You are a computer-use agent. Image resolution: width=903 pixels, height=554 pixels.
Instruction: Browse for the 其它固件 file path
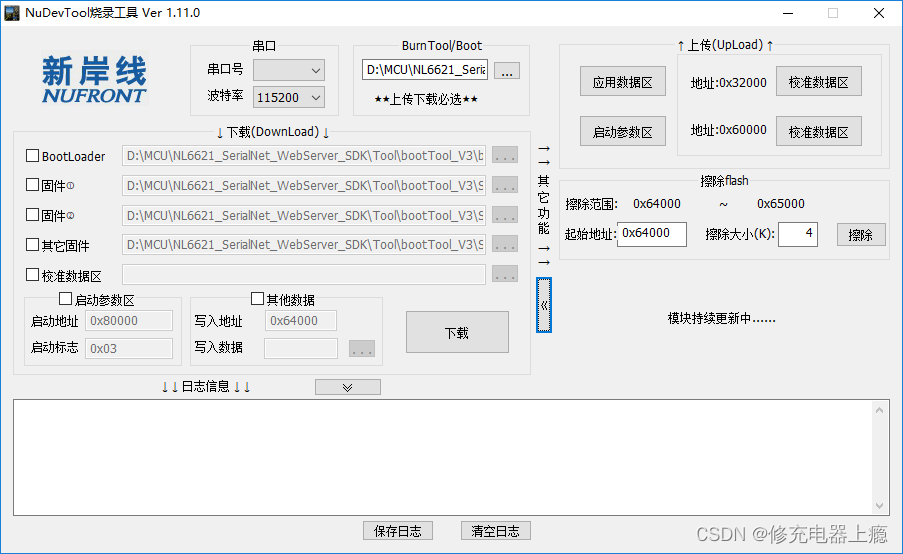click(505, 245)
